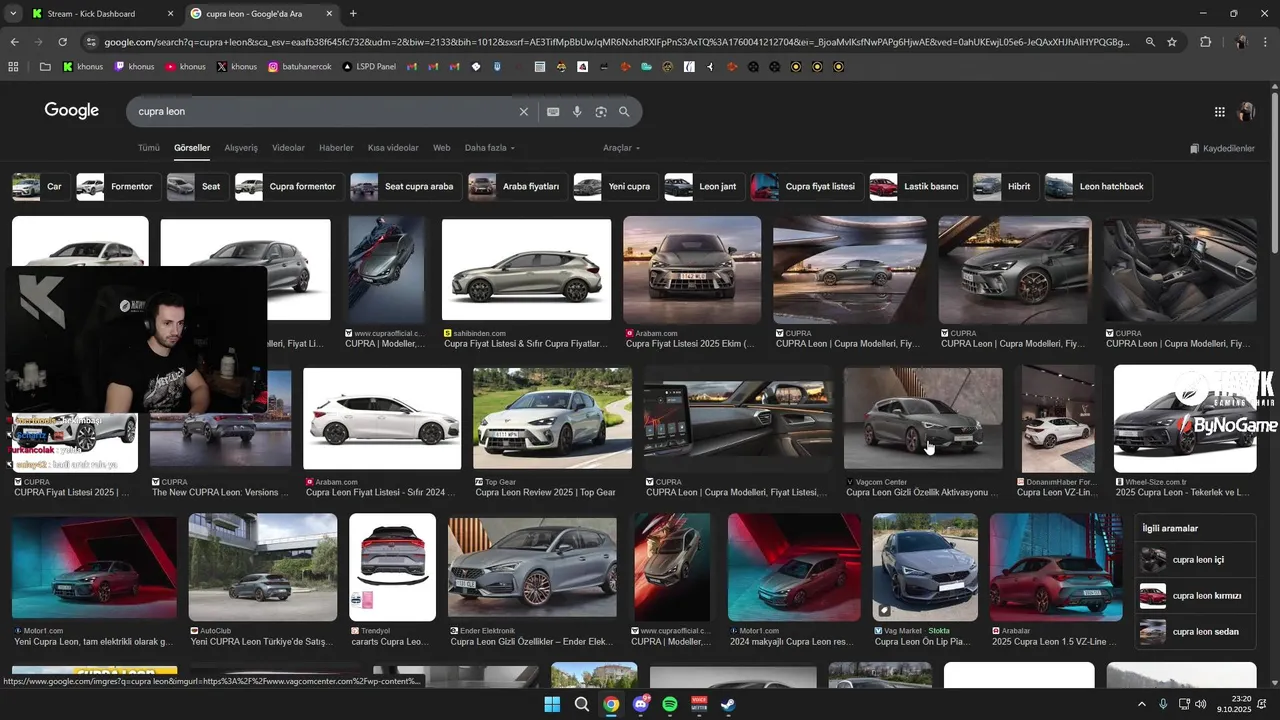Open Steam from the taskbar
1280x720 pixels.
pos(729,704)
